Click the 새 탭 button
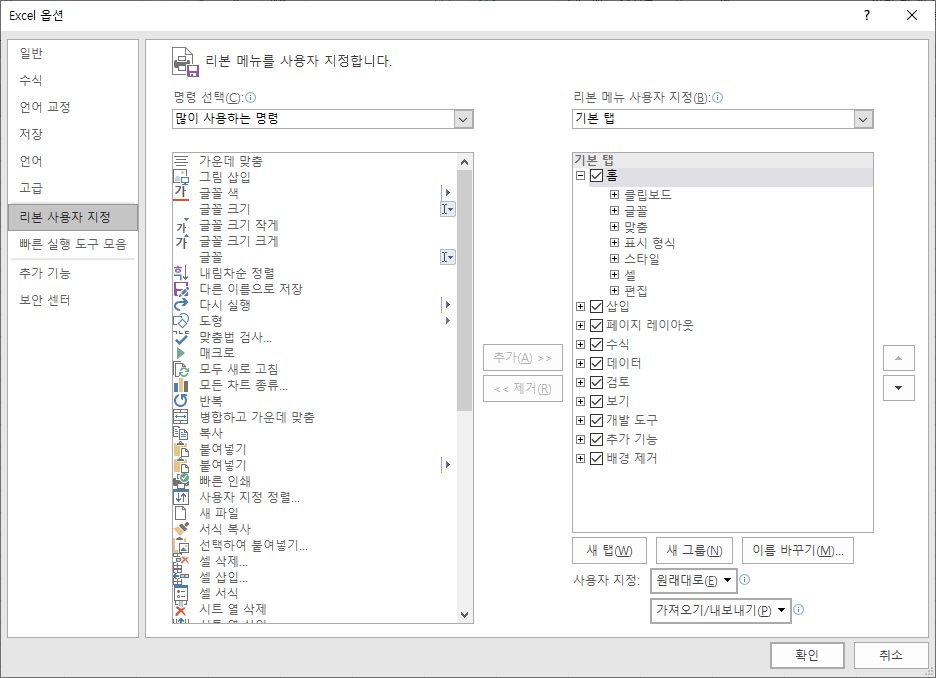 609,550
